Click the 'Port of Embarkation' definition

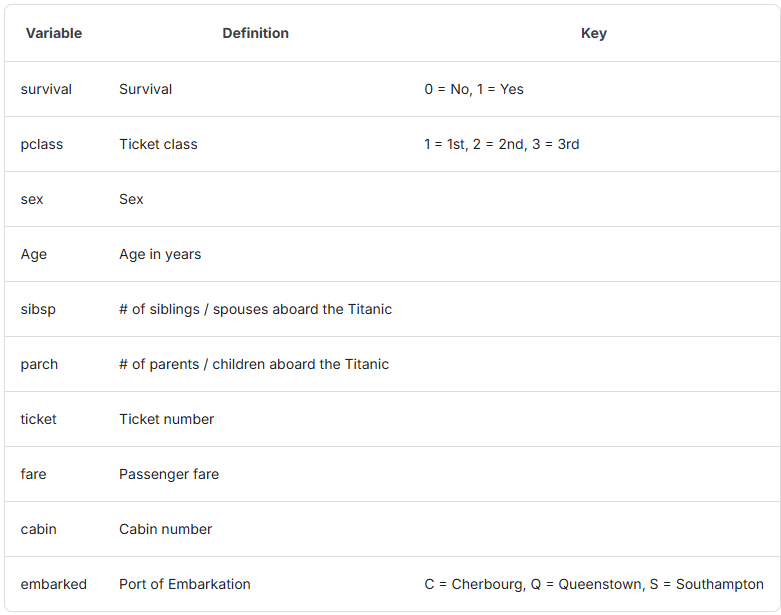[185, 584]
